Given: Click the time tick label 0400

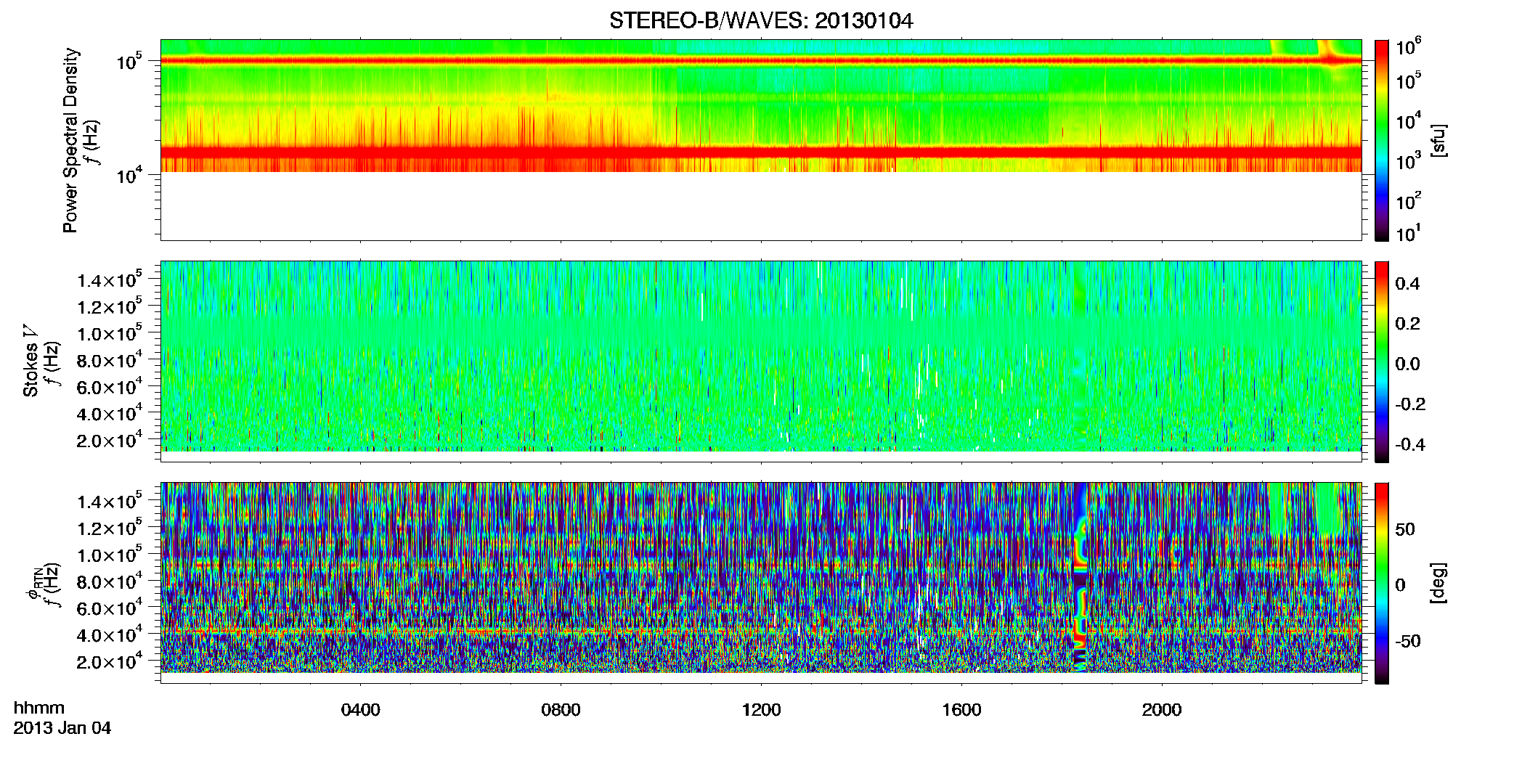Looking at the screenshot, I should click(x=360, y=710).
